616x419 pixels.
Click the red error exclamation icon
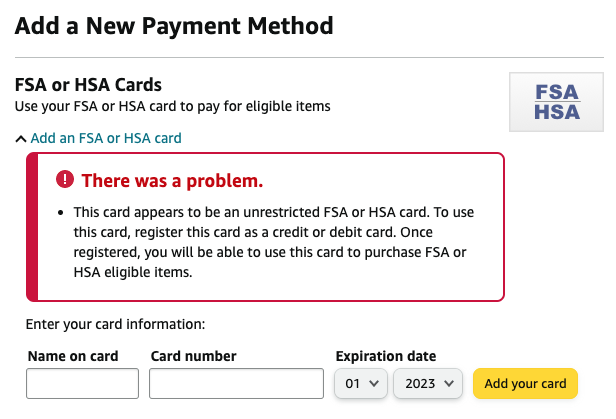click(65, 180)
